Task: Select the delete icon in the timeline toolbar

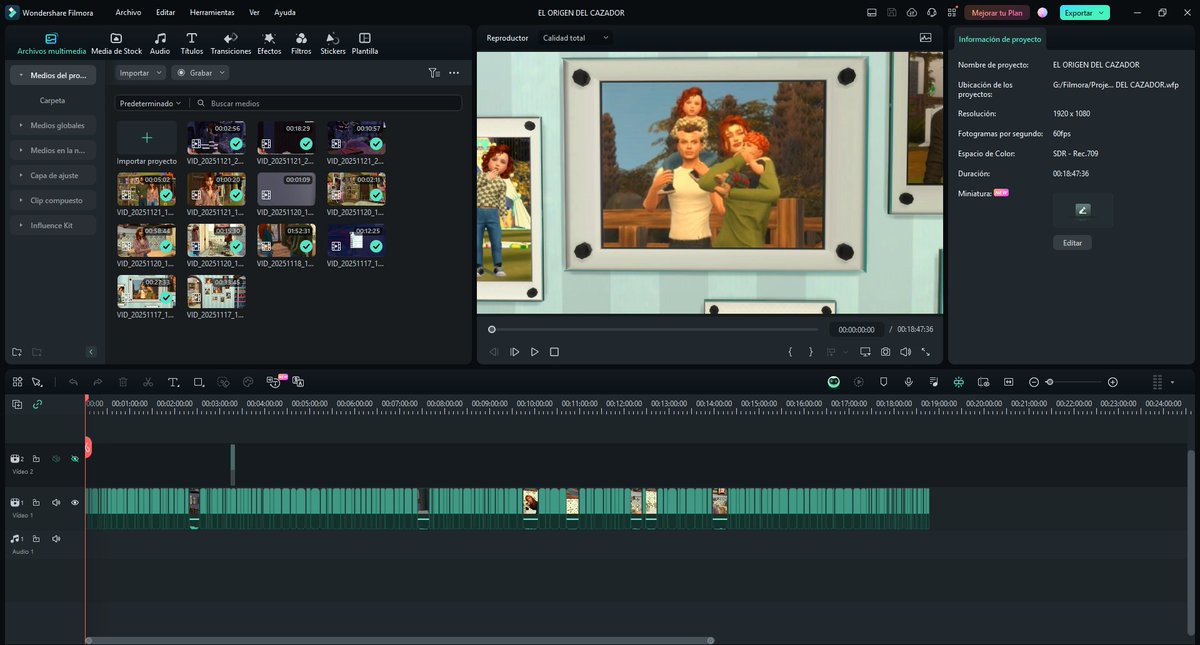Action: tap(122, 381)
